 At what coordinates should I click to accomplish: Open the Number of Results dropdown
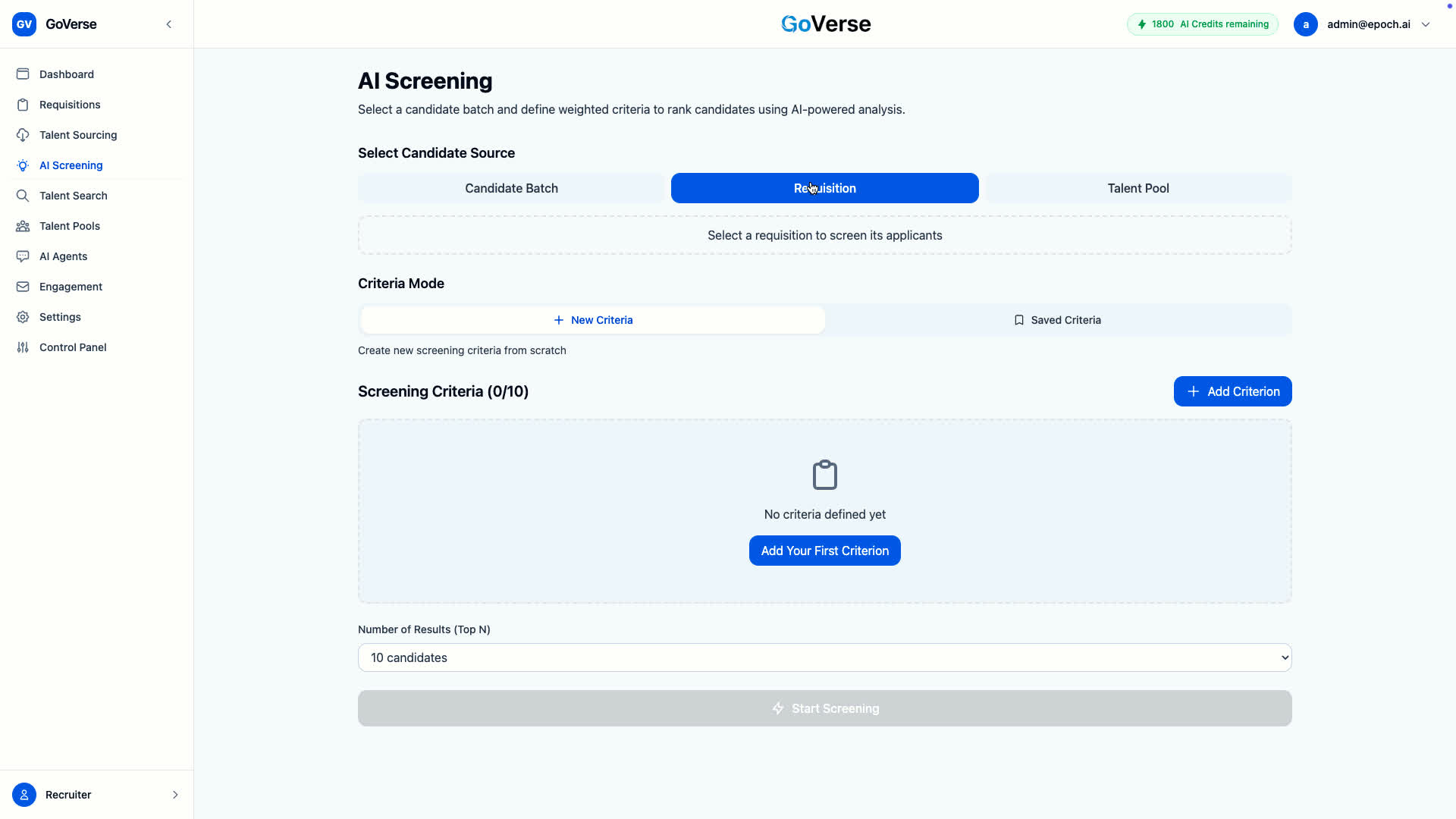click(x=824, y=657)
